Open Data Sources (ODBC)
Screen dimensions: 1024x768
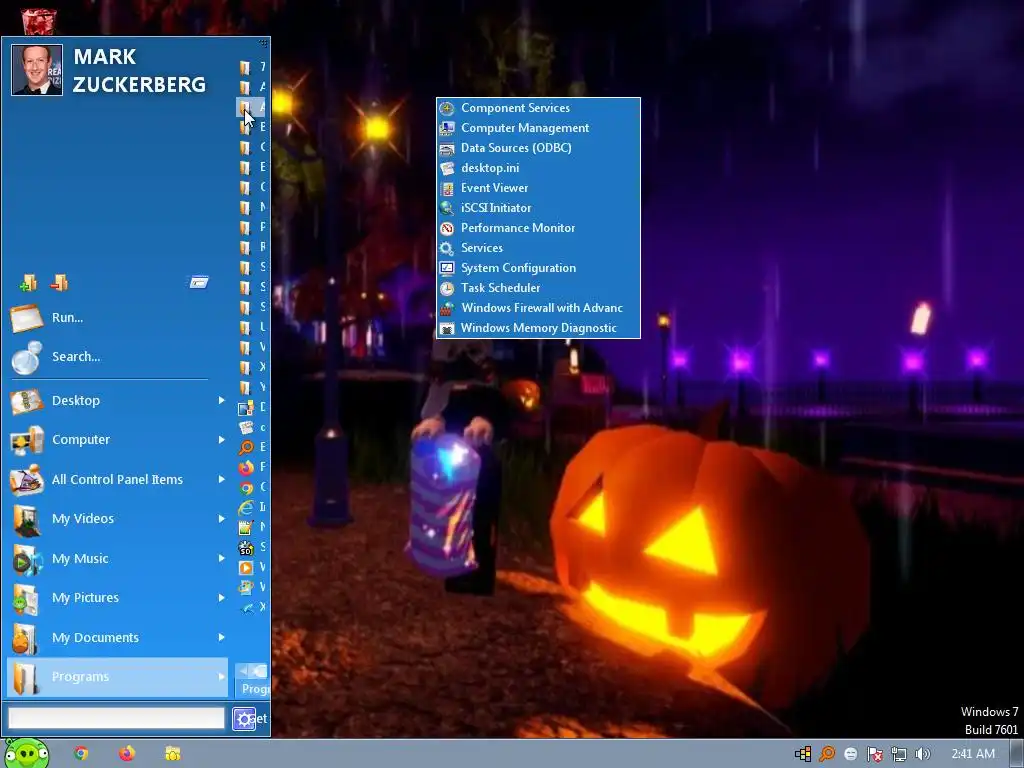point(538,148)
